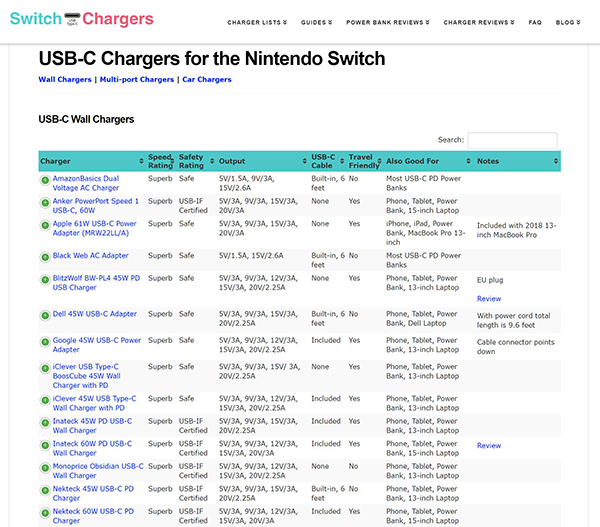The width and height of the screenshot is (600, 527).
Task: Sort table by Travel Friendly column
Action: (365, 161)
